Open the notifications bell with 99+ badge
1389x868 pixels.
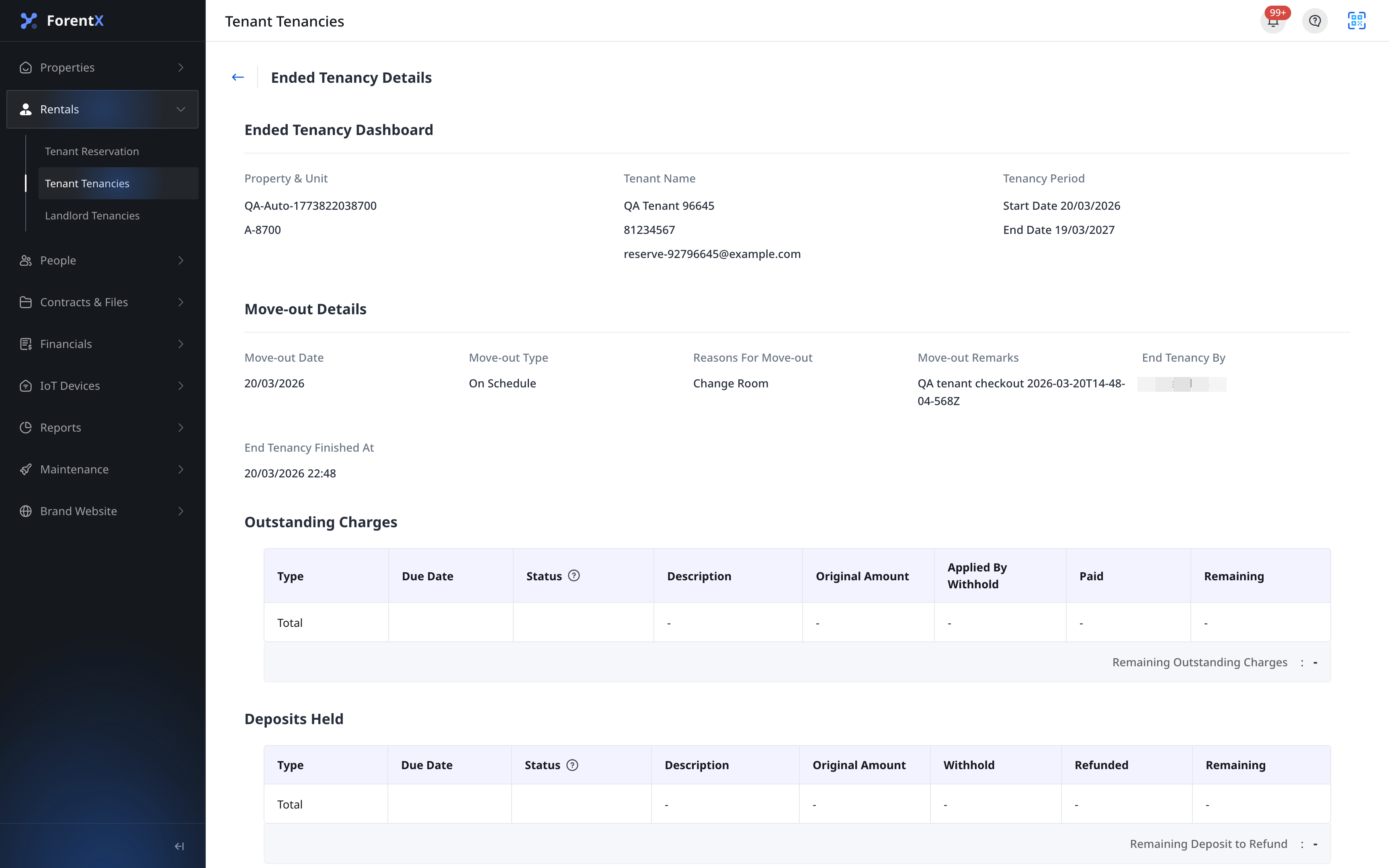(1273, 21)
